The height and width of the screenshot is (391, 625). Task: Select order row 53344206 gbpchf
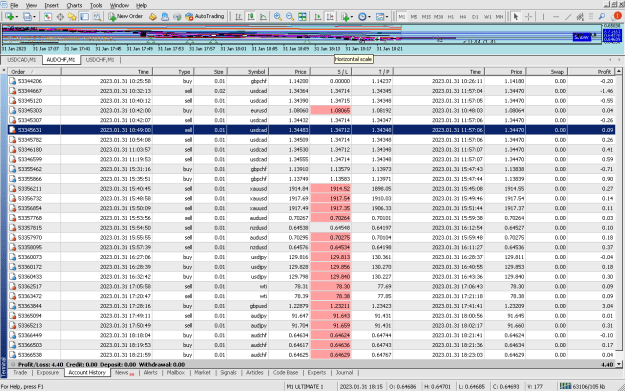pyautogui.click(x=311, y=81)
